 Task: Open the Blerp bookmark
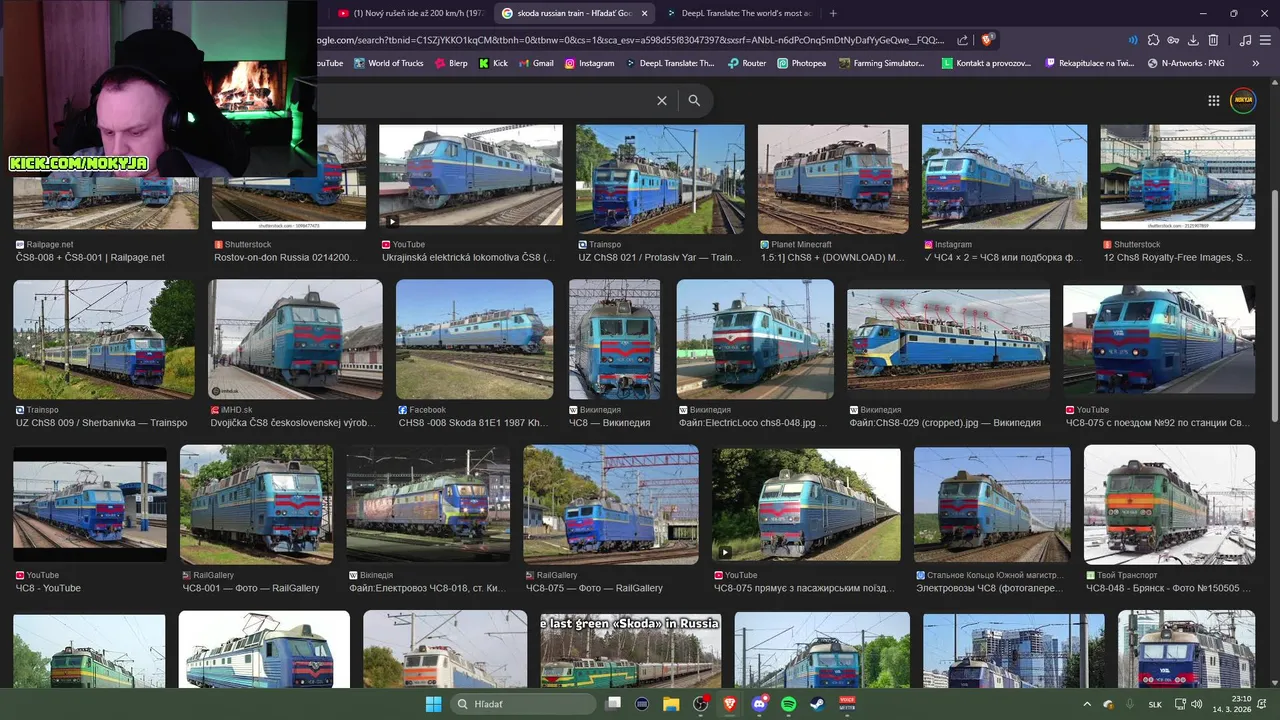450,63
